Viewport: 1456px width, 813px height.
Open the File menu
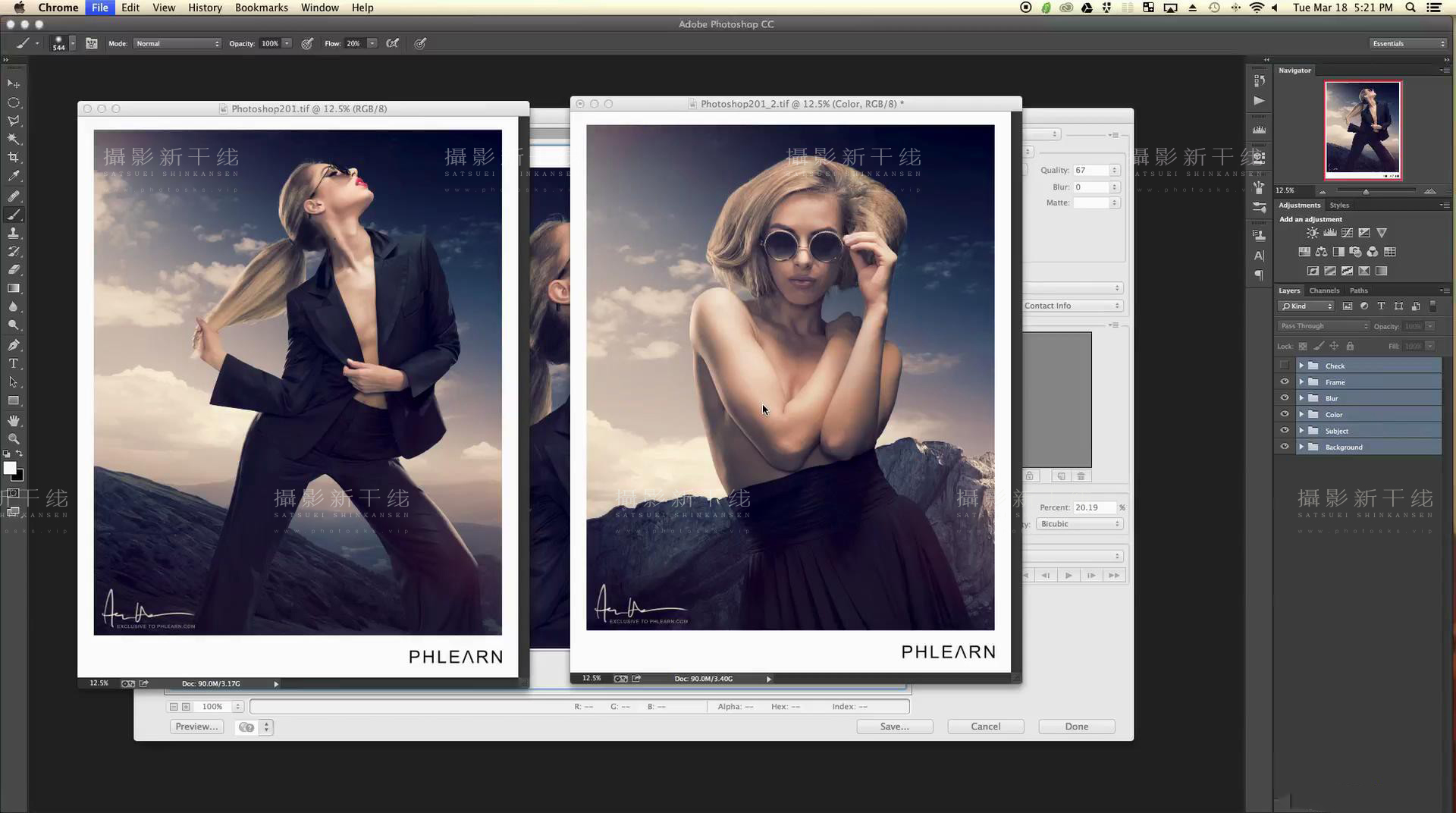(99, 8)
